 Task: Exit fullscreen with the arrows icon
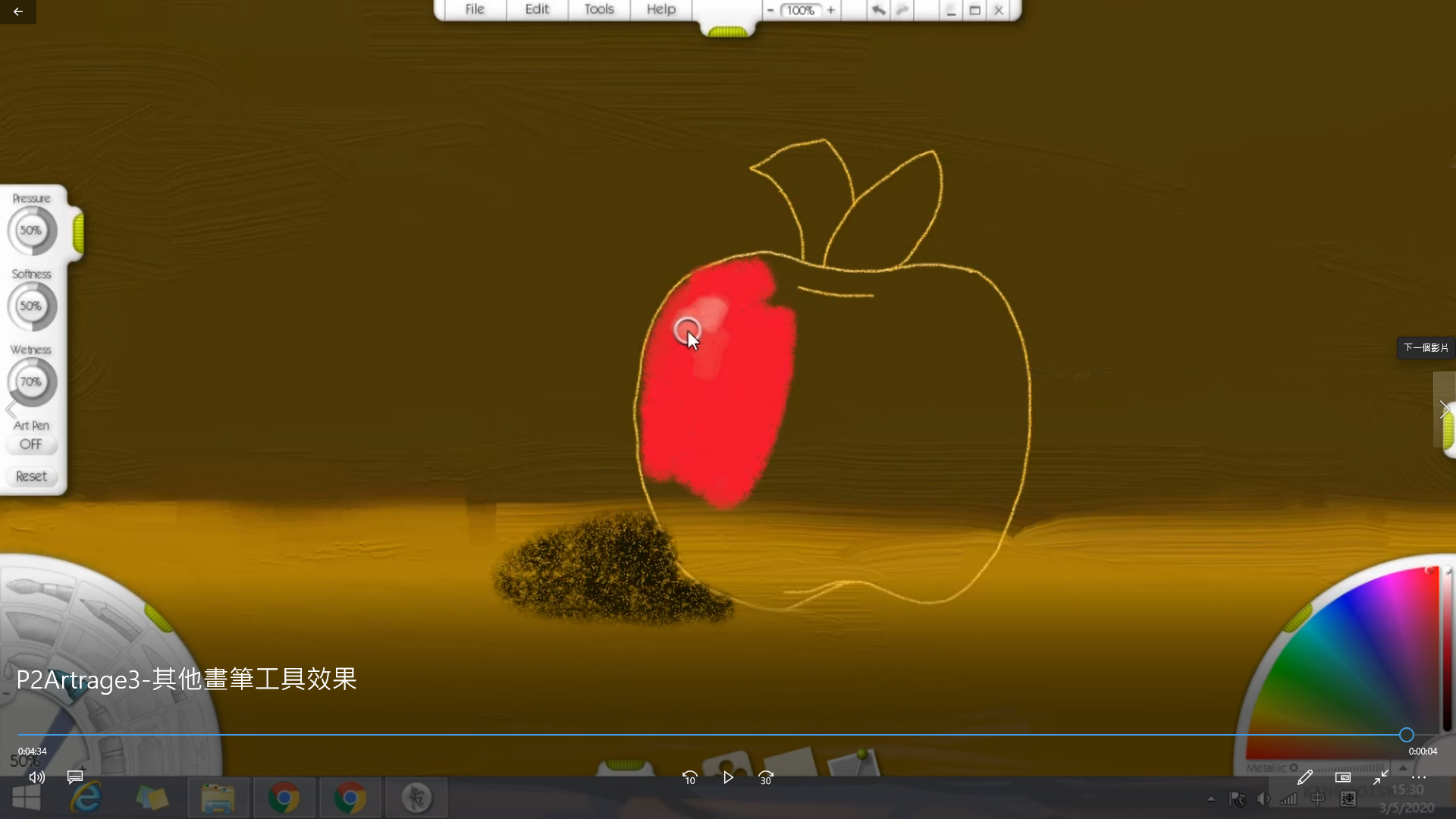[1381, 777]
